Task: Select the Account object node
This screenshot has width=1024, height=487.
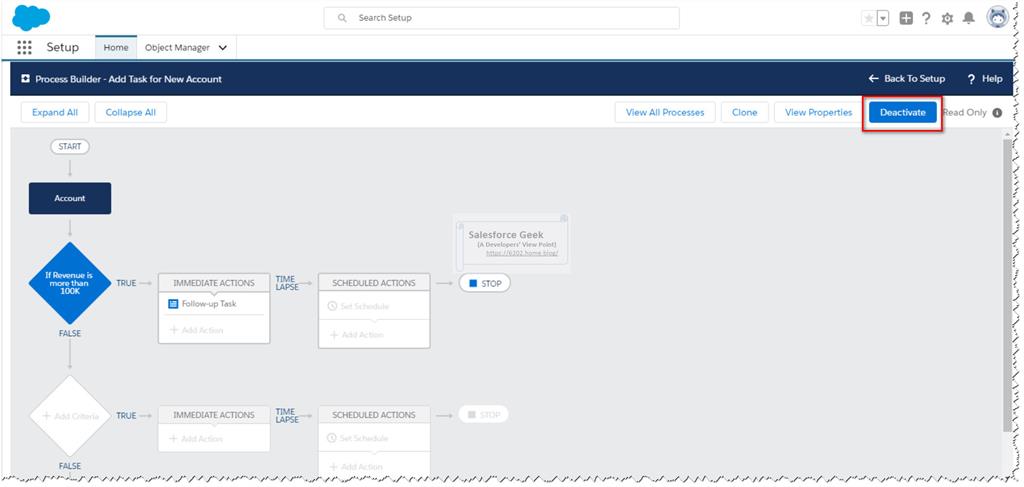Action: (x=70, y=198)
